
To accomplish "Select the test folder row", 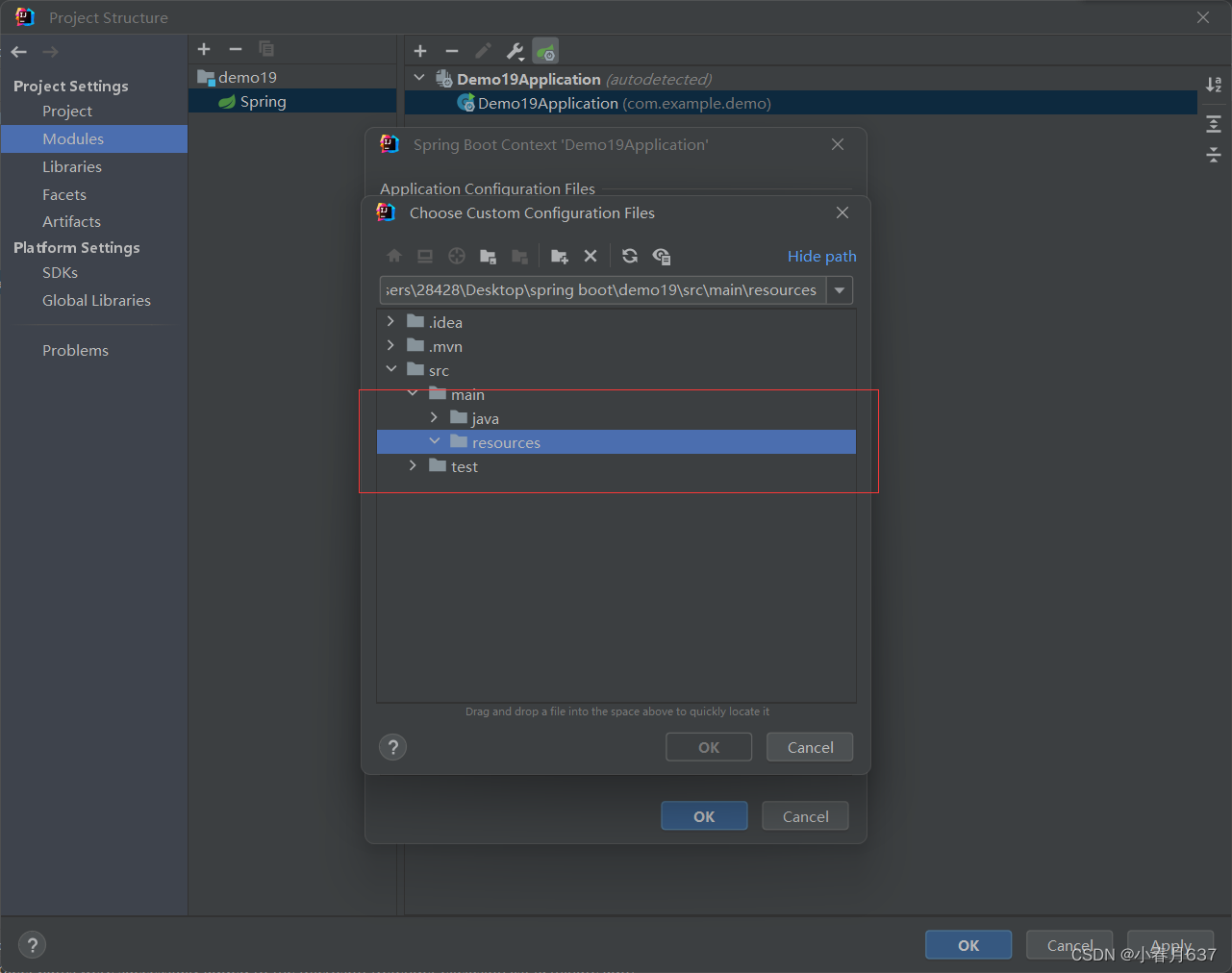I will click(x=616, y=466).
